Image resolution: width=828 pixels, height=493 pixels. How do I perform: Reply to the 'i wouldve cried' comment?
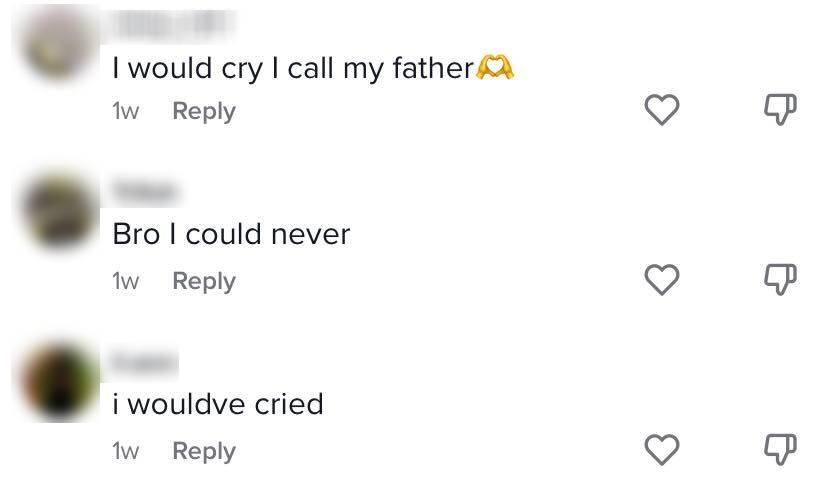point(204,451)
